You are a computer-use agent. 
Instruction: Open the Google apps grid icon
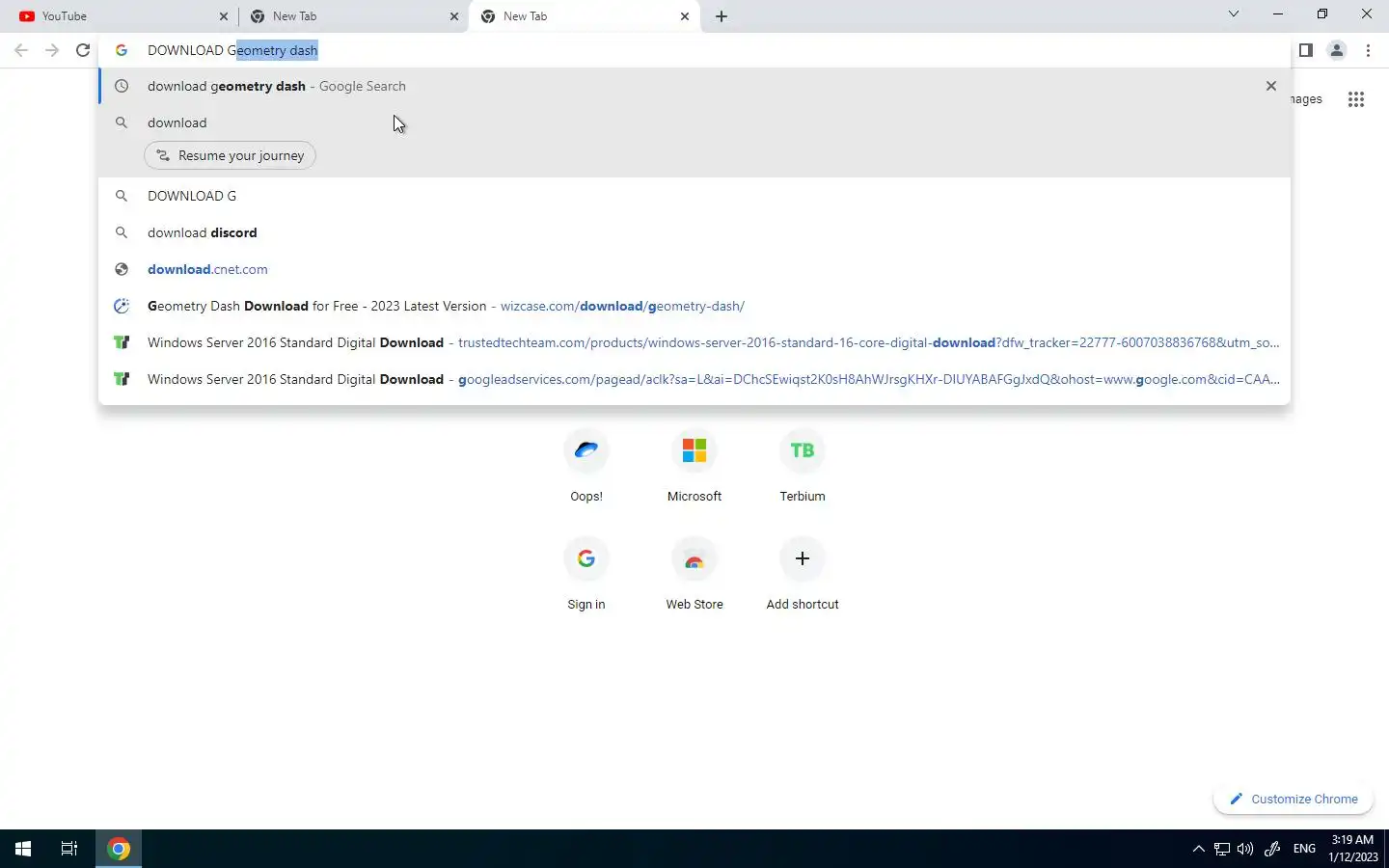(1356, 98)
